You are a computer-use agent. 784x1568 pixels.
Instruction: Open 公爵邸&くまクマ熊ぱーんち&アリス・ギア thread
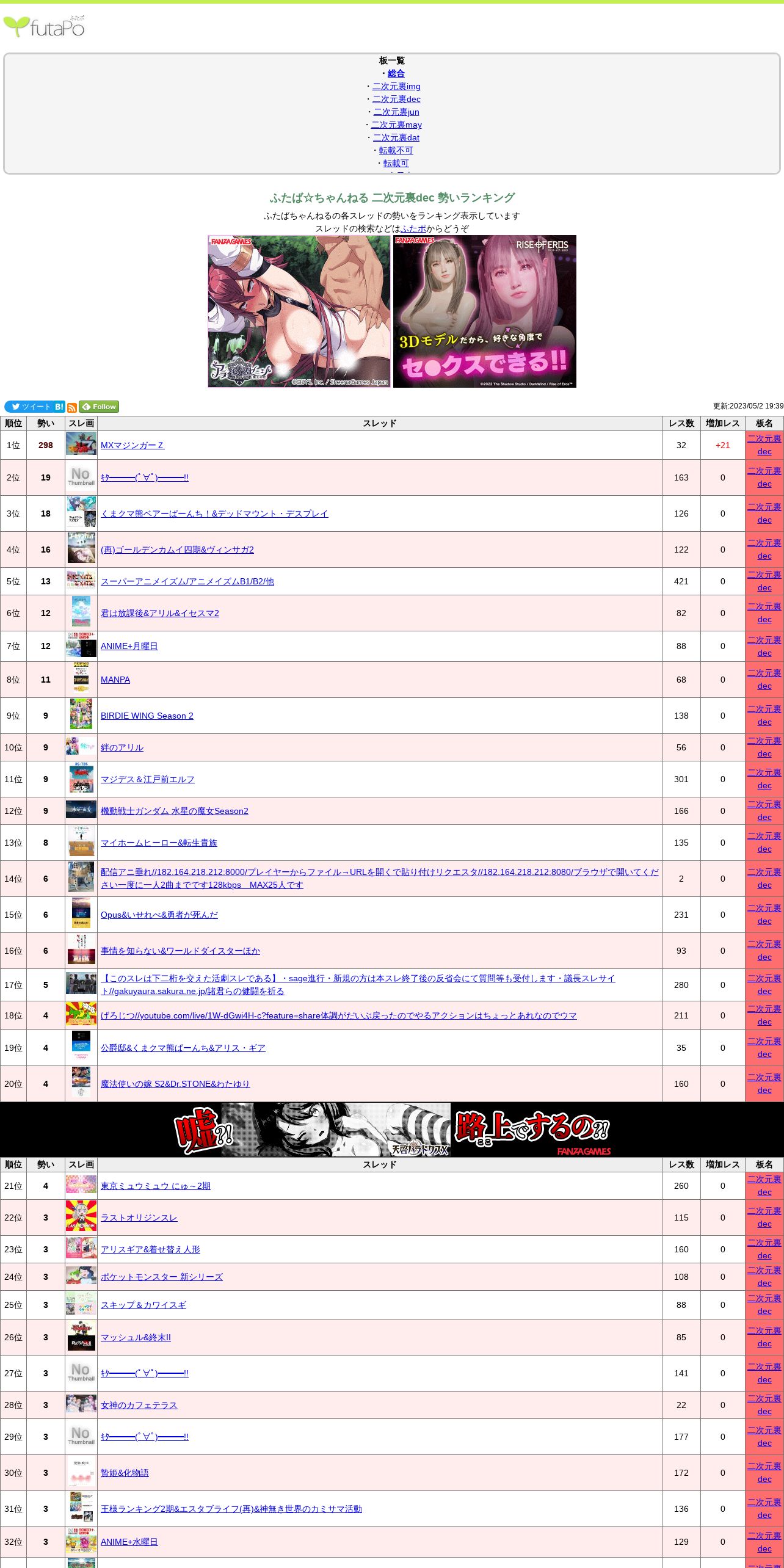[183, 1048]
